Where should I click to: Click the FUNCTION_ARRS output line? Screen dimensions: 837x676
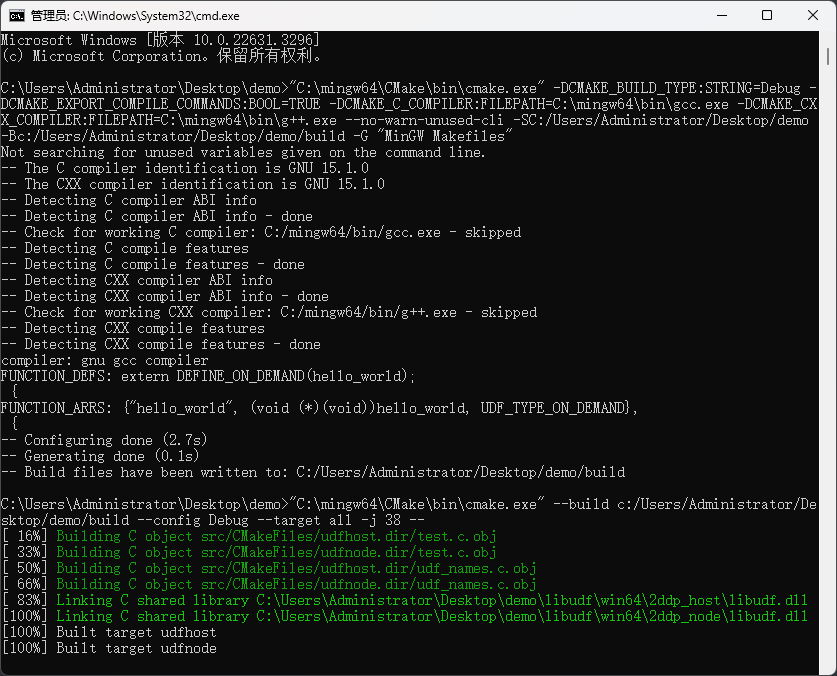[319, 408]
